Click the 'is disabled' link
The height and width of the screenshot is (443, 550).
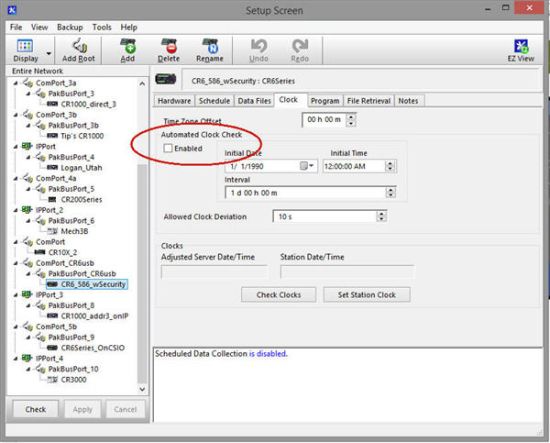point(268,354)
